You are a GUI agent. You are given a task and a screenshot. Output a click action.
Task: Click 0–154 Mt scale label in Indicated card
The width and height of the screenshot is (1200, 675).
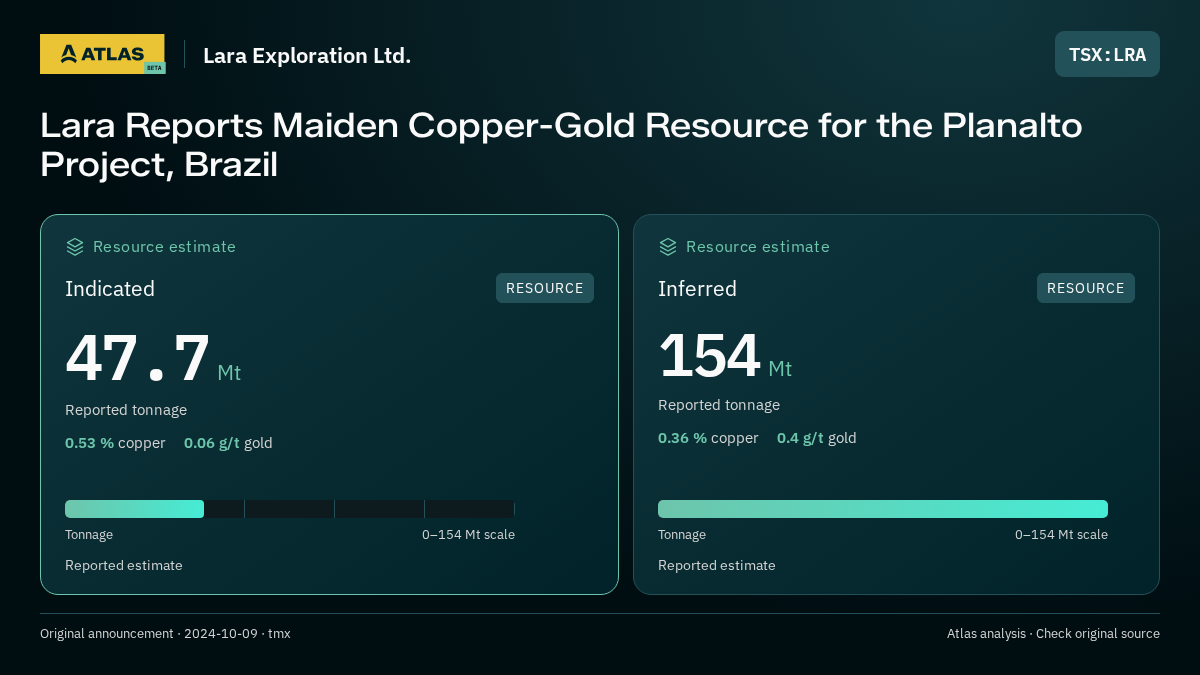click(x=468, y=535)
